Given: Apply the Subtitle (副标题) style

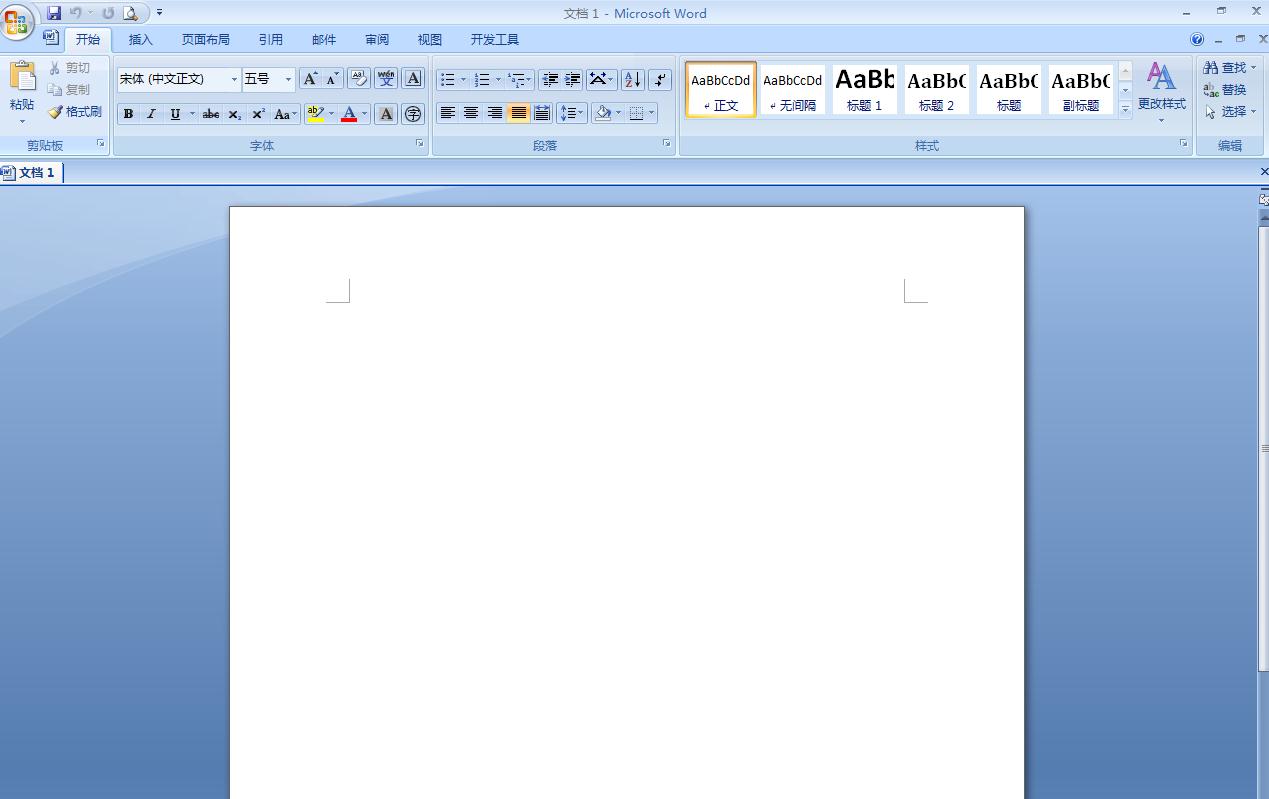Looking at the screenshot, I should 1081,90.
